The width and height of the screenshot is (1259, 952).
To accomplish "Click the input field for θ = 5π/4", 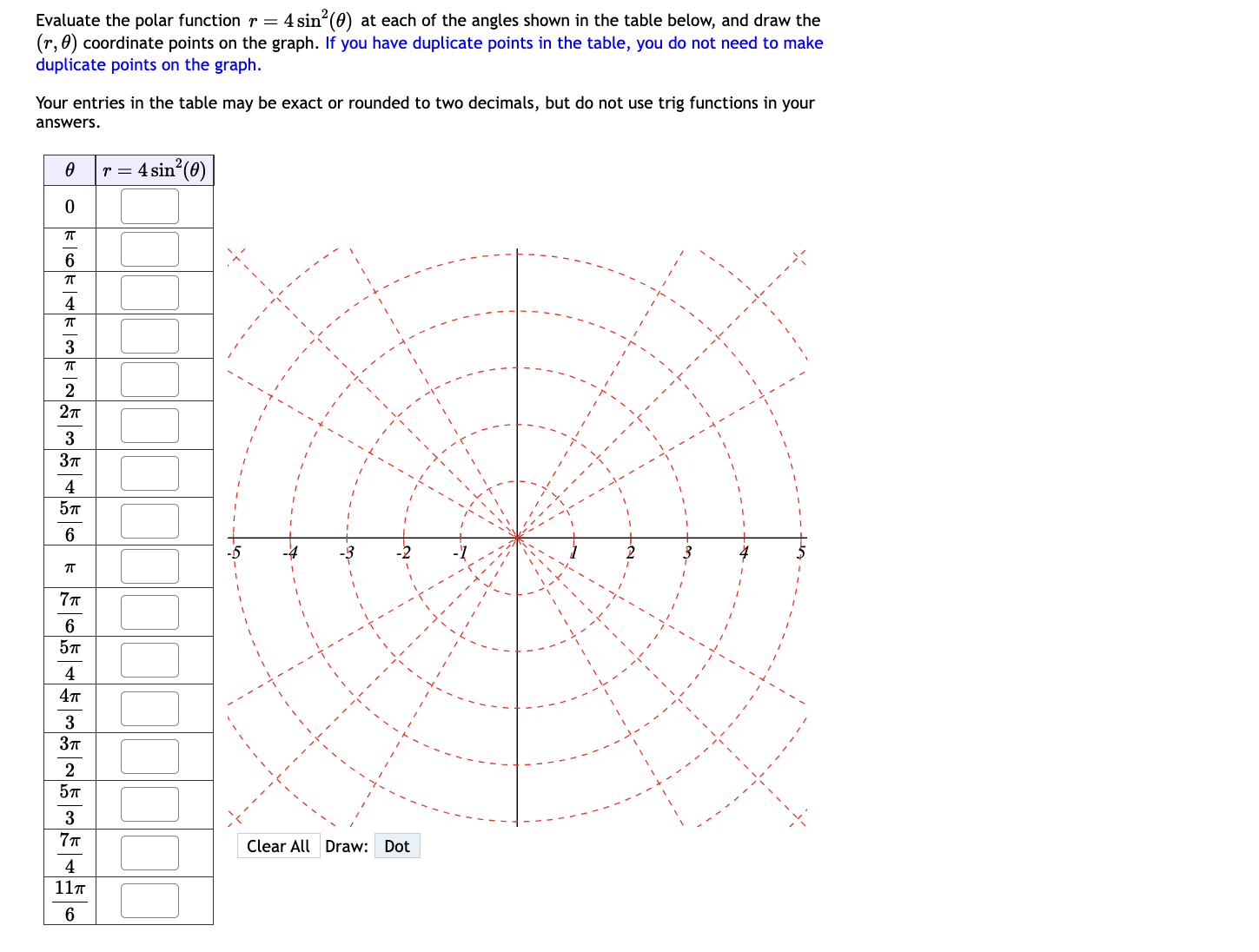I will 149,659.
